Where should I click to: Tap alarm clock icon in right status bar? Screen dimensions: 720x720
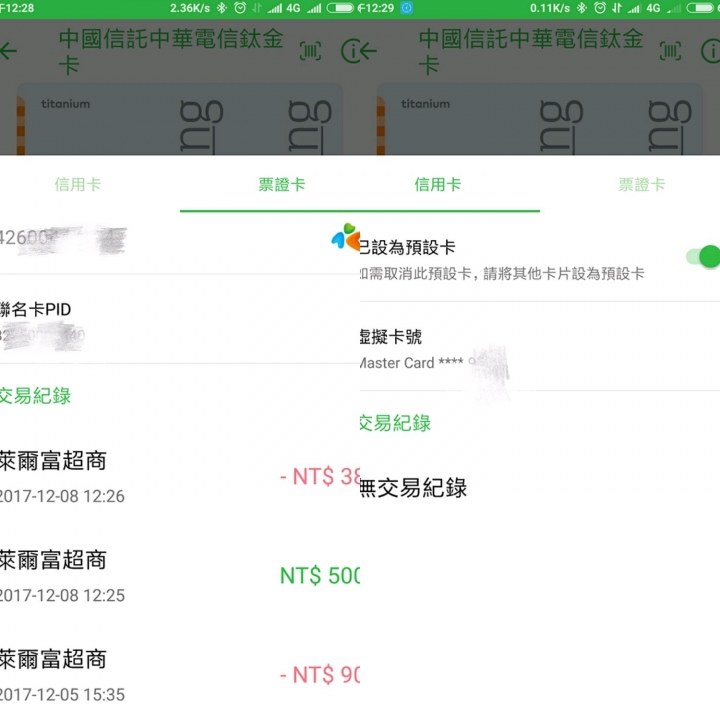600,8
